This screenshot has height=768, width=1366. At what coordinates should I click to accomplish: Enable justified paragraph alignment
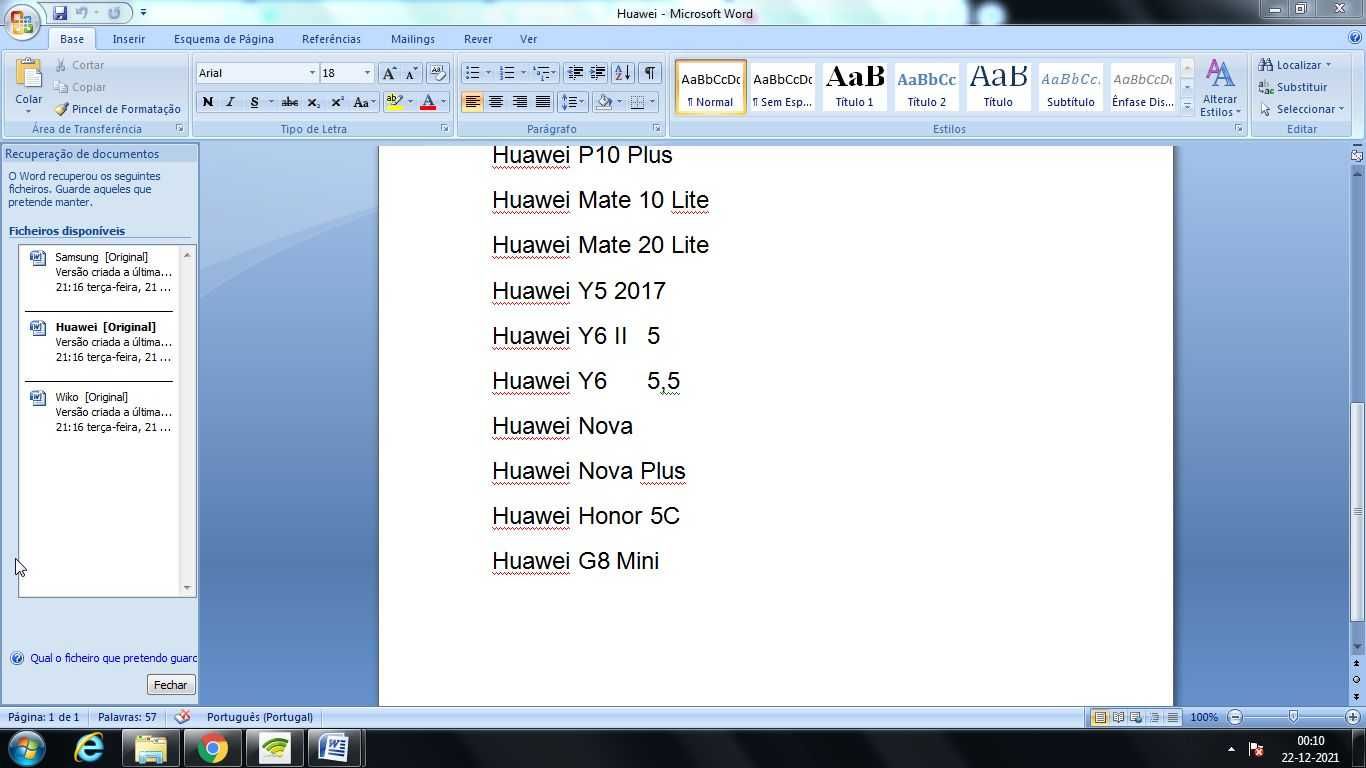pos(543,102)
